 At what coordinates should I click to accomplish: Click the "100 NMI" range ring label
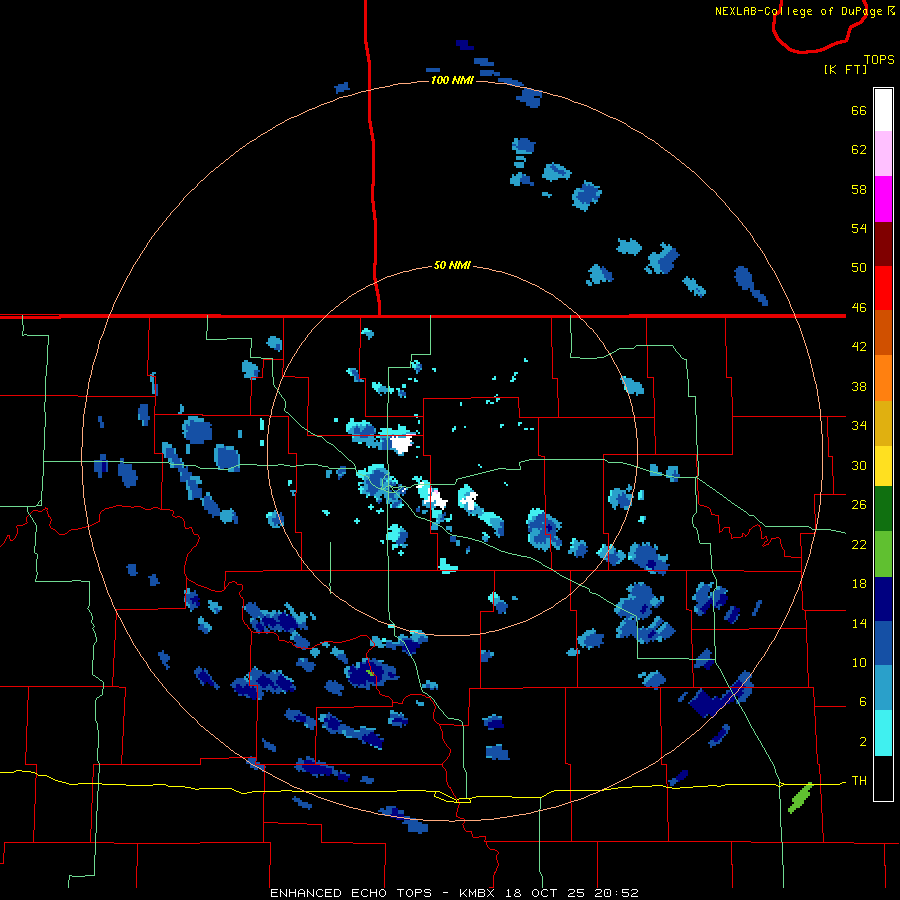pyautogui.click(x=452, y=80)
